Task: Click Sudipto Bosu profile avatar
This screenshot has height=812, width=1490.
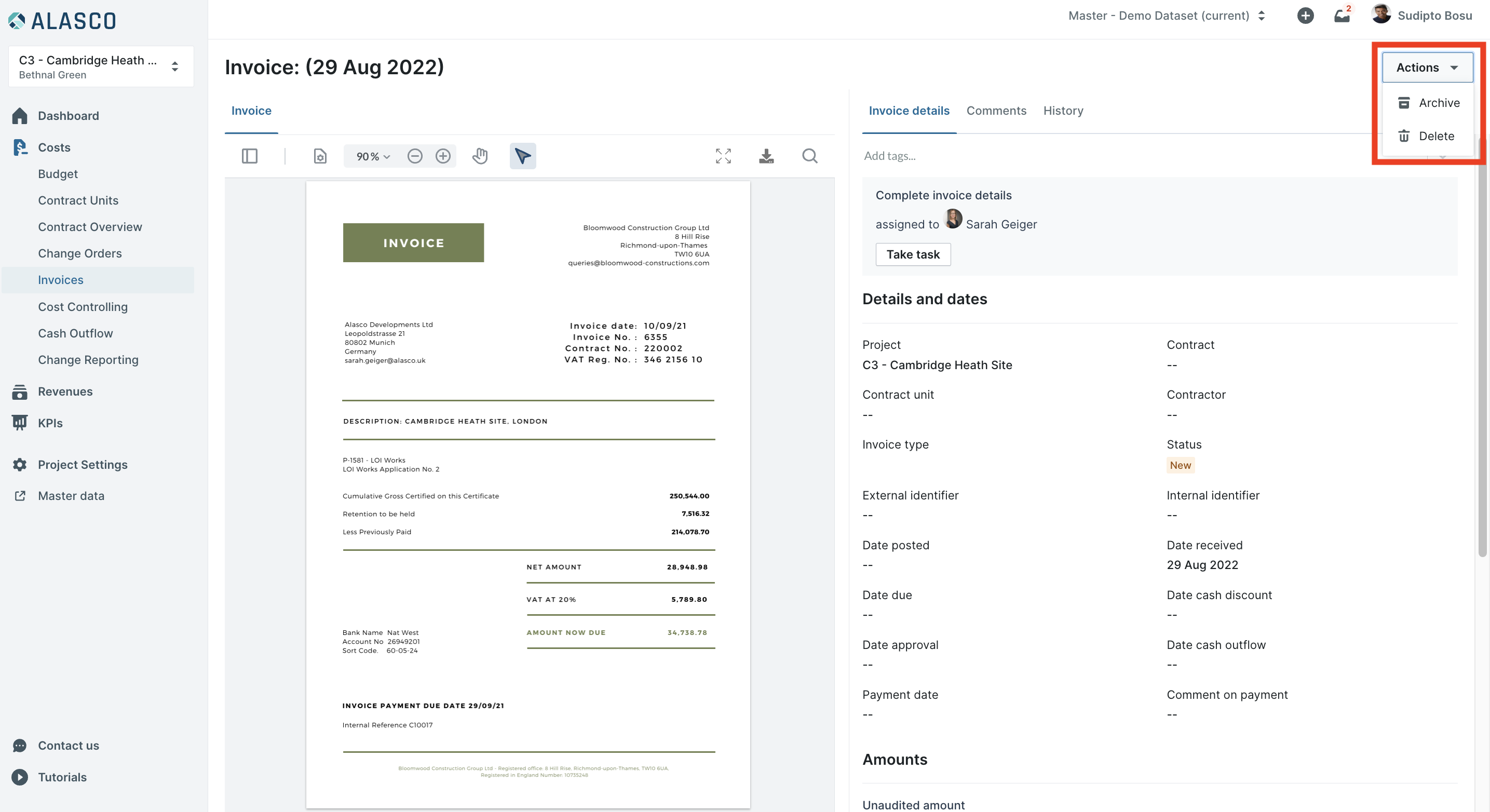Action: click(x=1381, y=15)
